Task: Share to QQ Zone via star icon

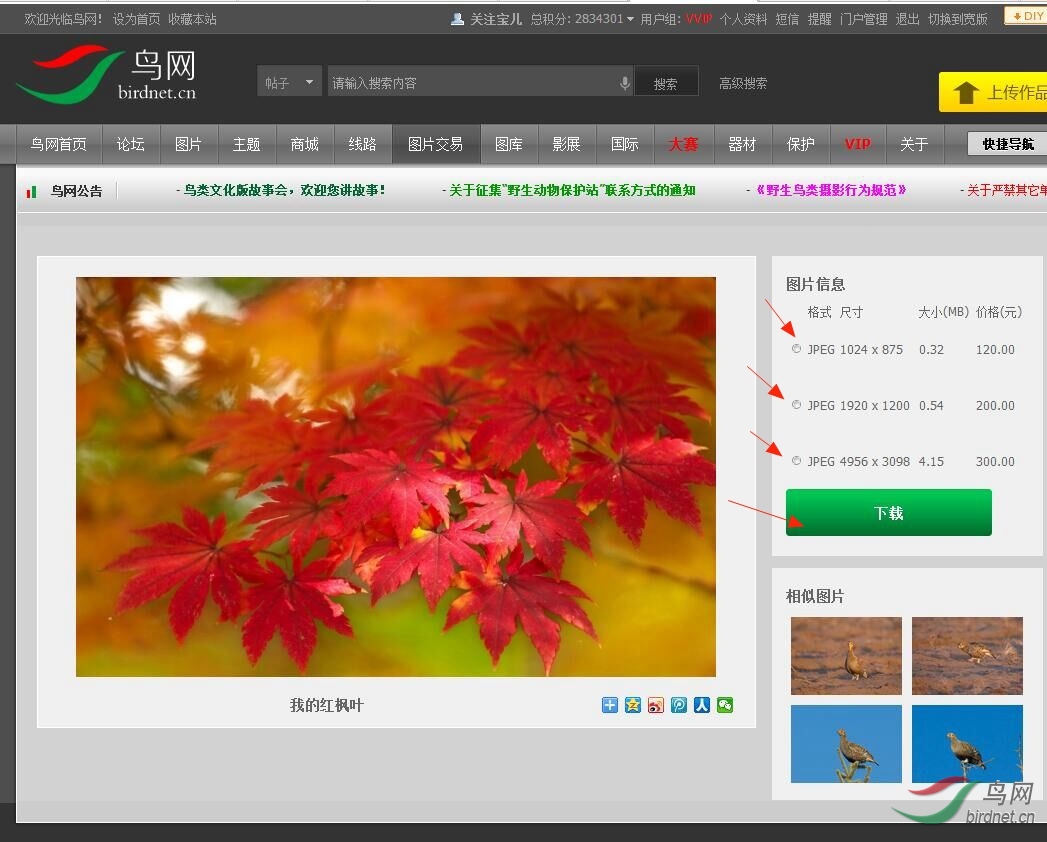Action: tap(633, 705)
